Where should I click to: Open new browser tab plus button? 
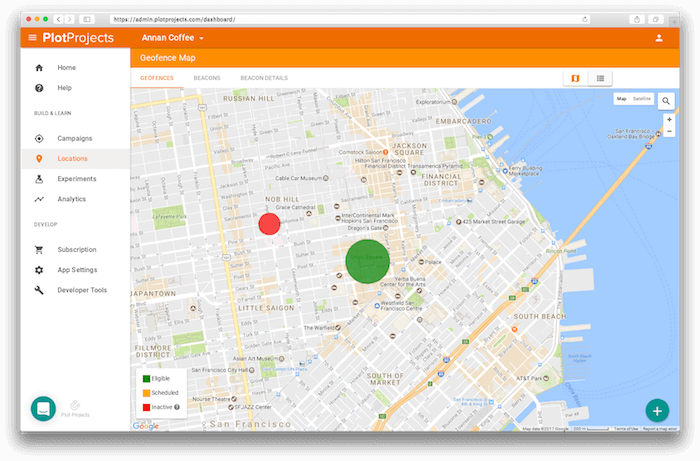tap(674, 21)
